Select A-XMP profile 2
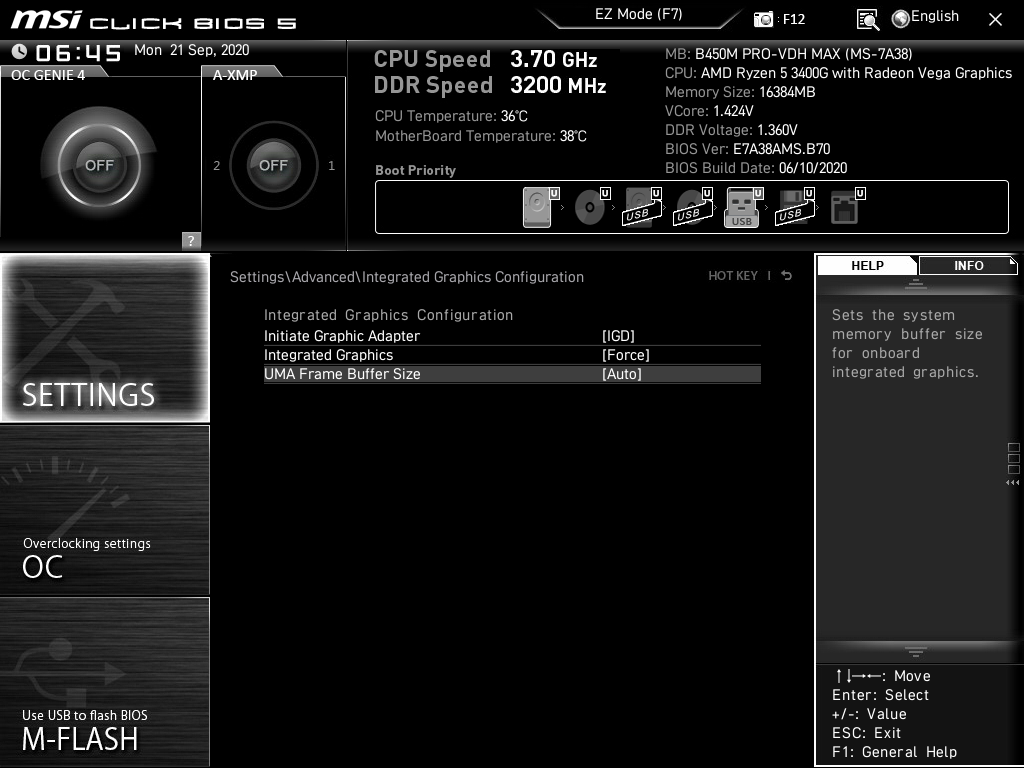 (x=216, y=166)
